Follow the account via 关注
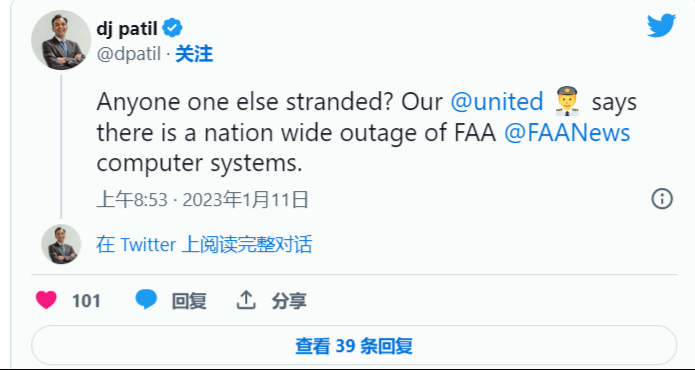Viewport: 695px width, 370px height. 194,54
